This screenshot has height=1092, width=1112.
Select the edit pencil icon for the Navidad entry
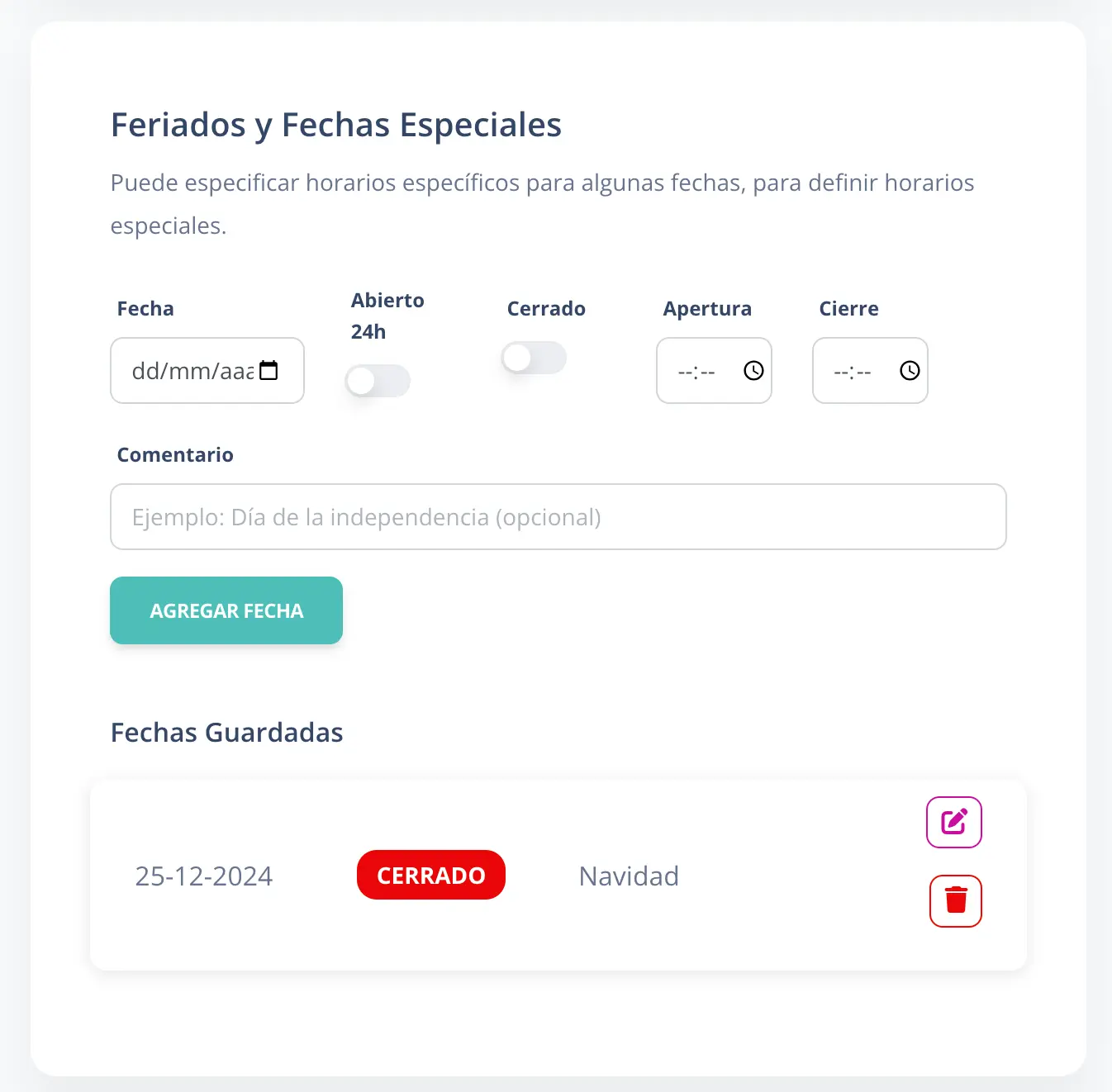pos(953,822)
